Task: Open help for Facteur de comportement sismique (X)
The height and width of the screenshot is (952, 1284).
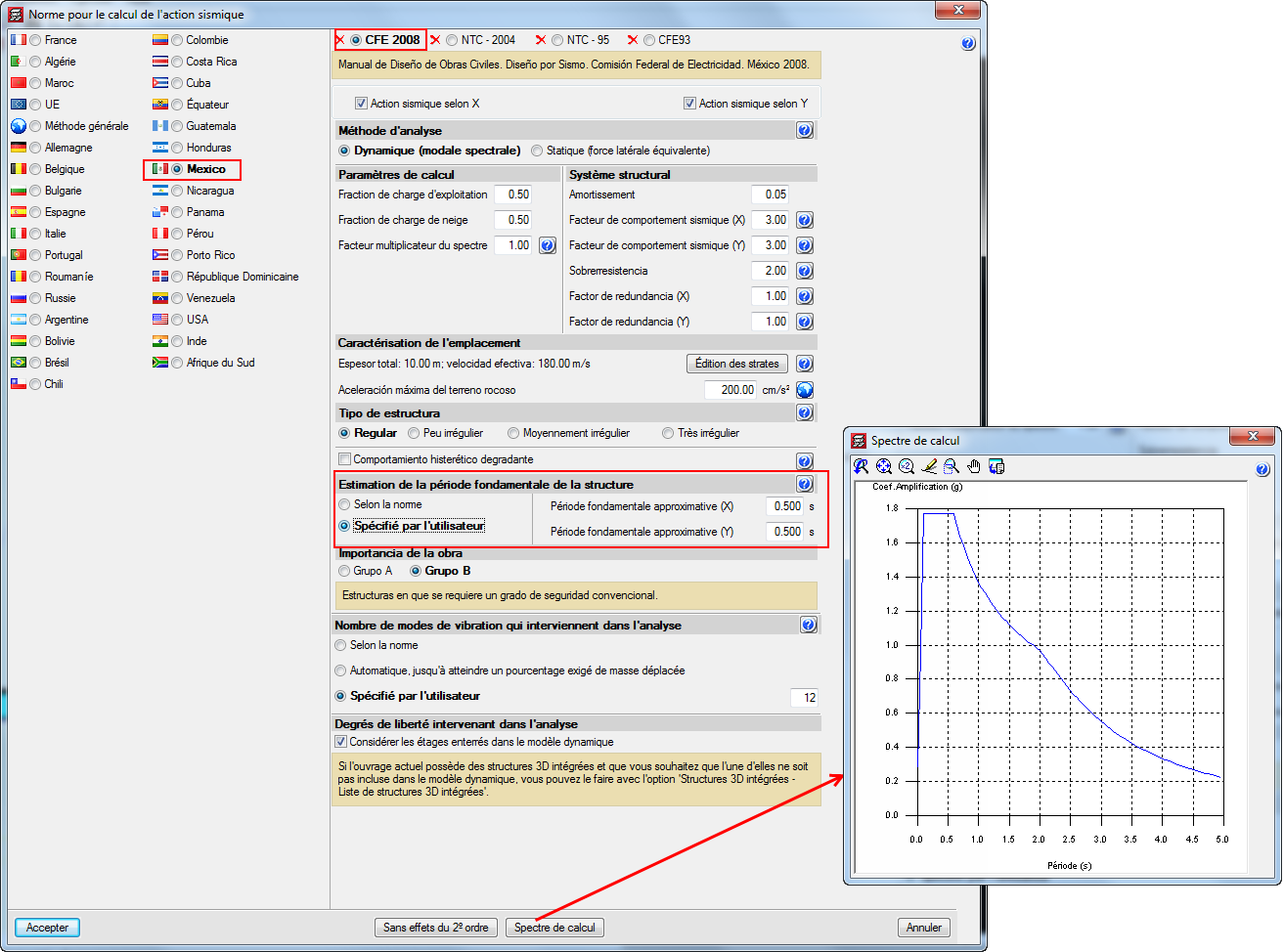Action: [x=805, y=220]
